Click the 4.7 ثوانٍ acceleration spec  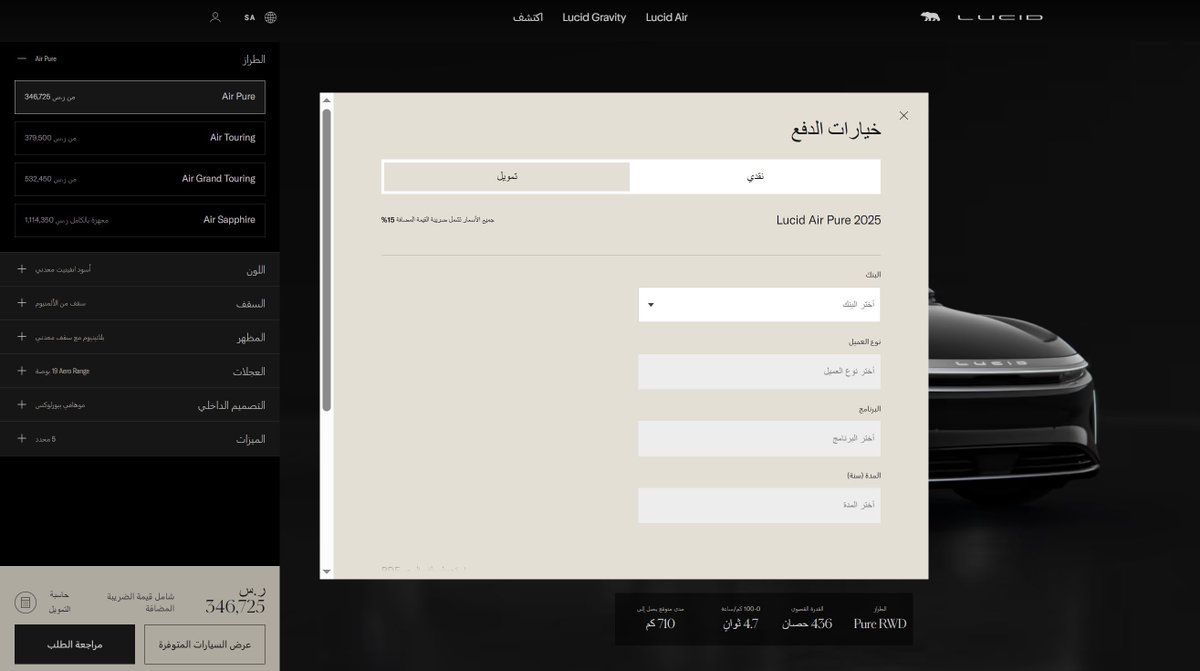(741, 624)
